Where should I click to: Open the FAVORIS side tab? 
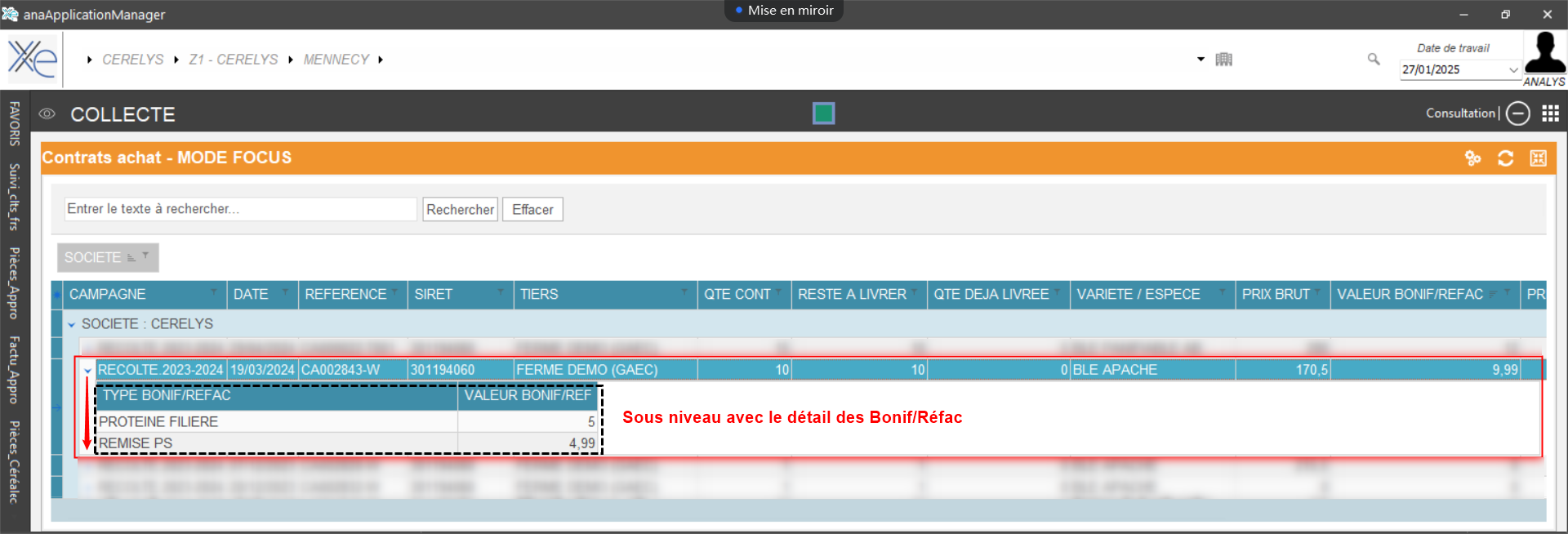(x=15, y=123)
